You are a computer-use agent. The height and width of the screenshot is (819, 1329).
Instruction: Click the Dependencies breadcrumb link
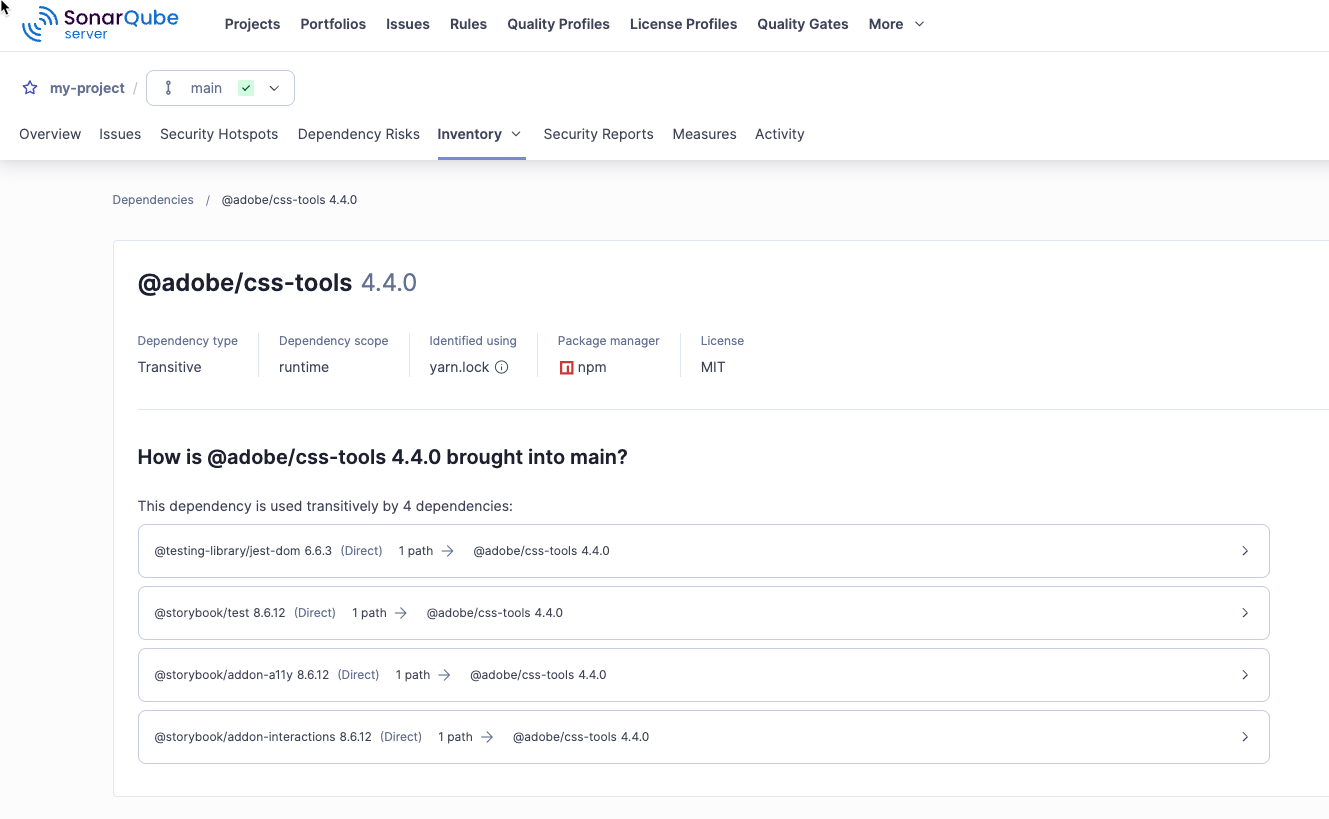(x=153, y=200)
